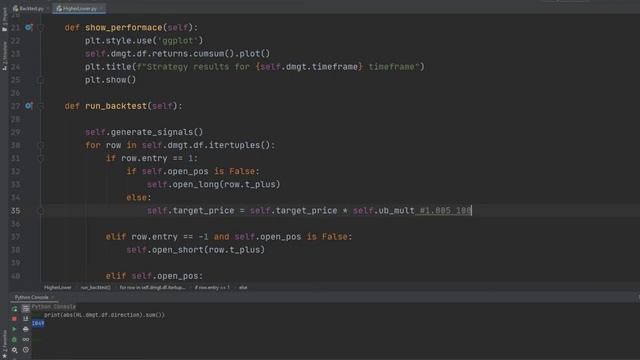640x360 pixels.
Task: Click run_backtest() breadcrumb
Action: click(96, 287)
